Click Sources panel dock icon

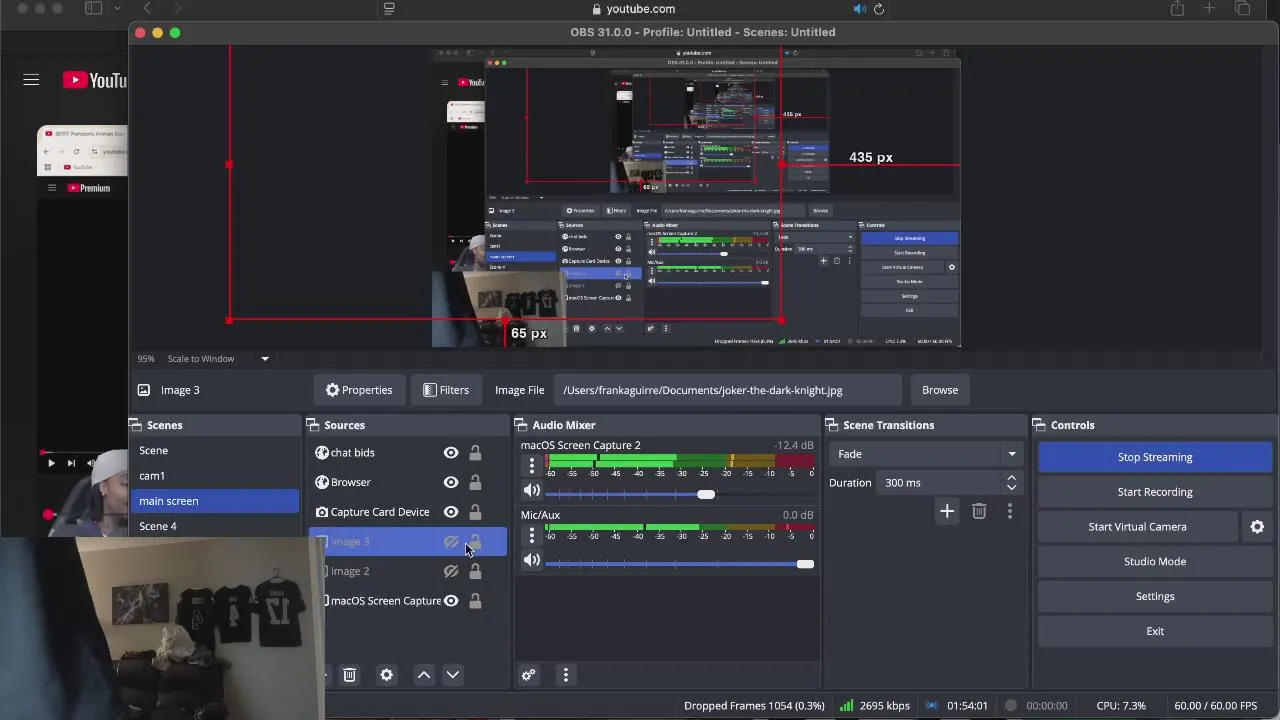(313, 425)
